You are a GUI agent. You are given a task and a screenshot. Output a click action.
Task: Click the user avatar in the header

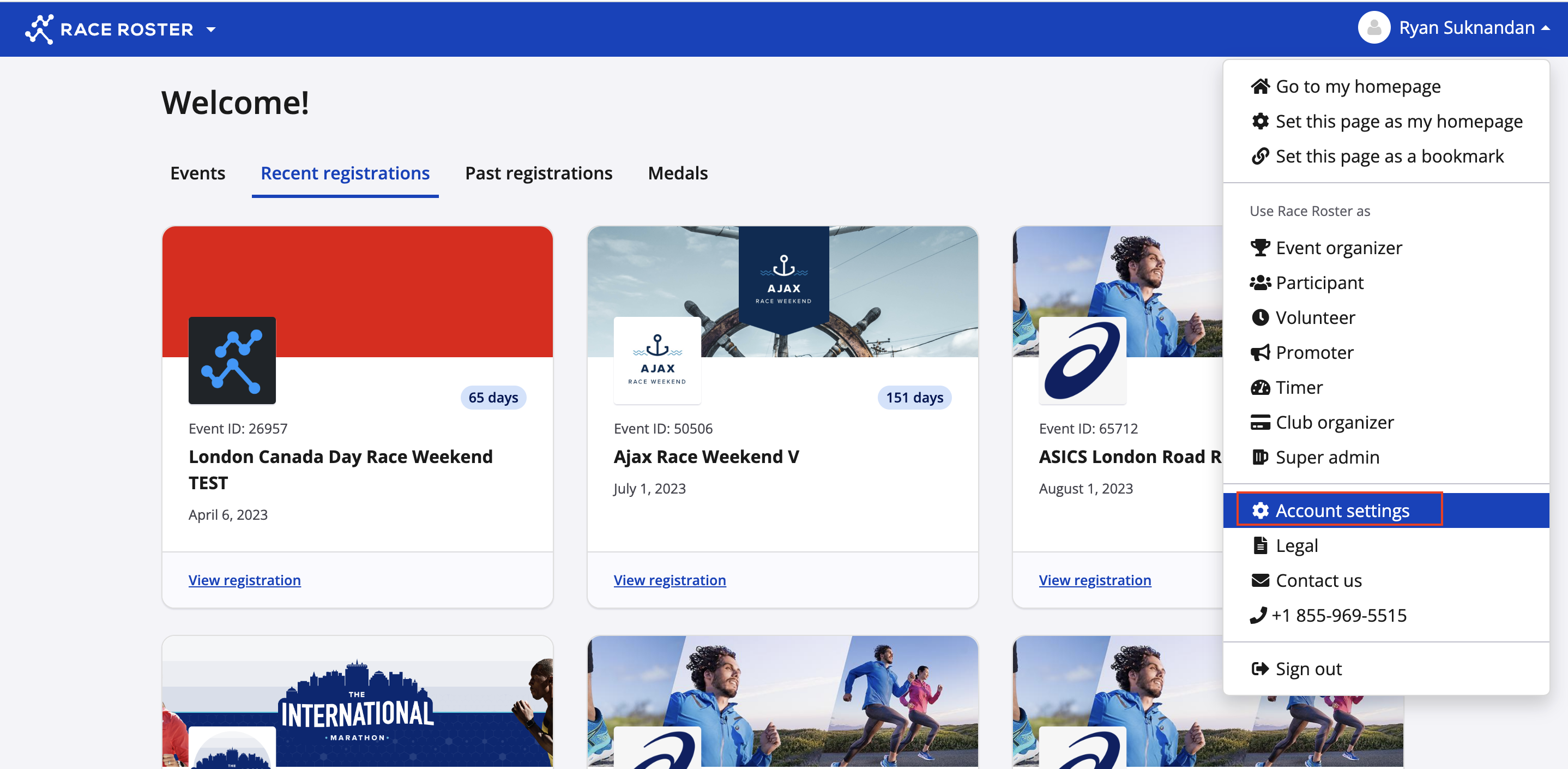pyautogui.click(x=1373, y=28)
